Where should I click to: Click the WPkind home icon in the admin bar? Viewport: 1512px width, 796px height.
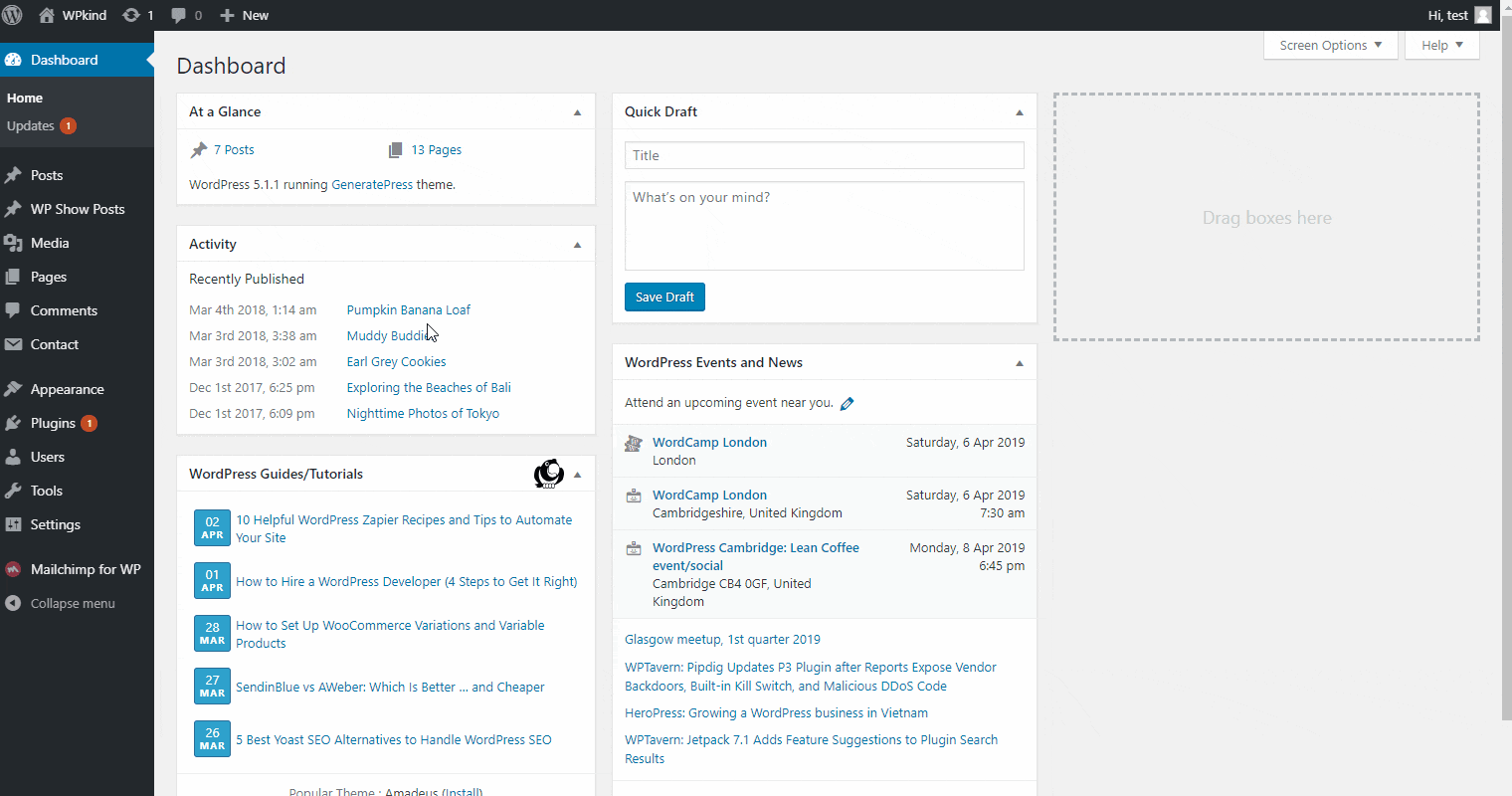(x=46, y=15)
